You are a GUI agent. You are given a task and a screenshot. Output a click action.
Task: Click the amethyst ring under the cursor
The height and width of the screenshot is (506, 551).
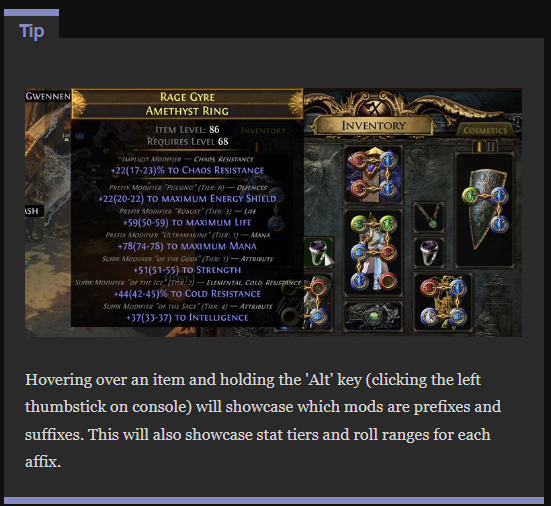point(318,252)
